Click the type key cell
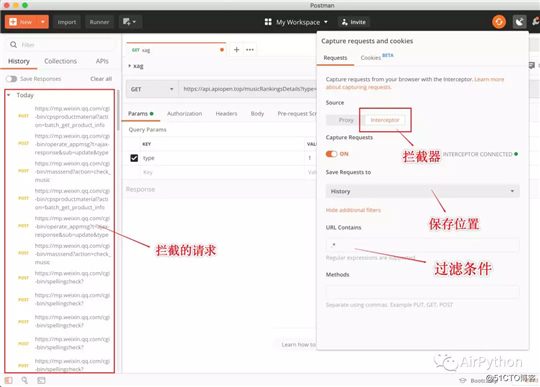 click(x=222, y=158)
